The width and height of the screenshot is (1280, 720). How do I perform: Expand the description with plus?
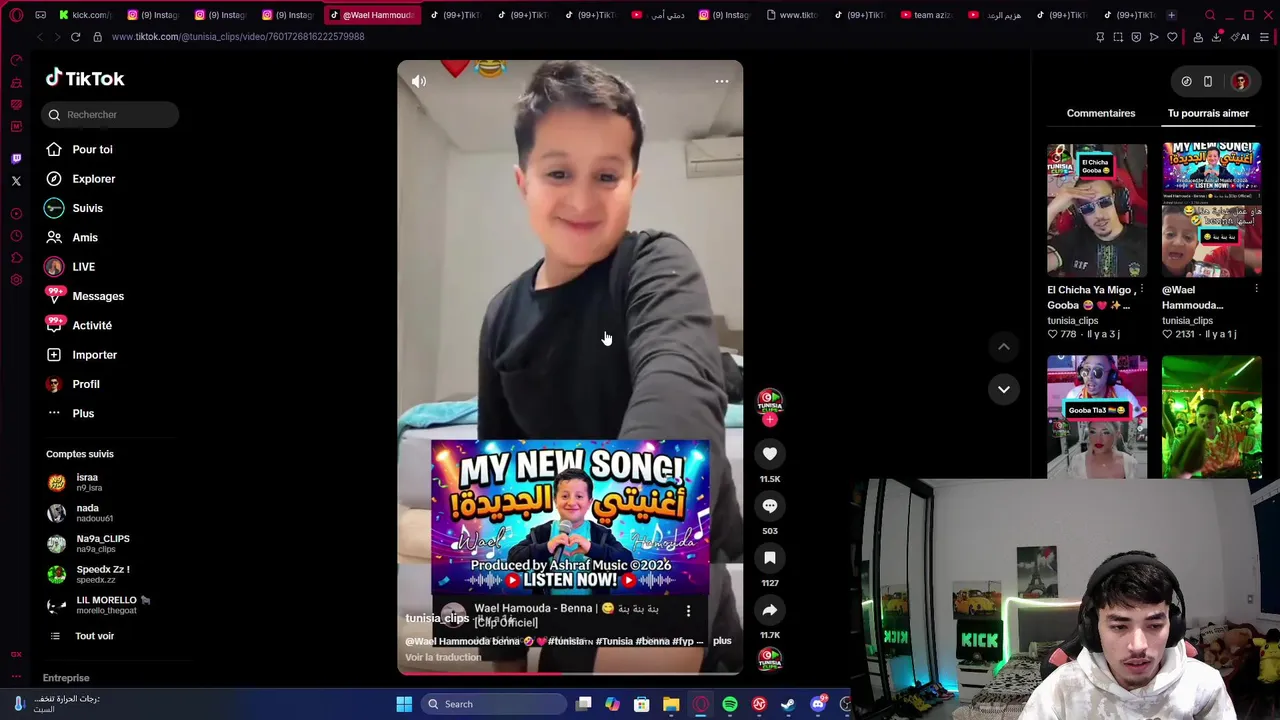[722, 641]
